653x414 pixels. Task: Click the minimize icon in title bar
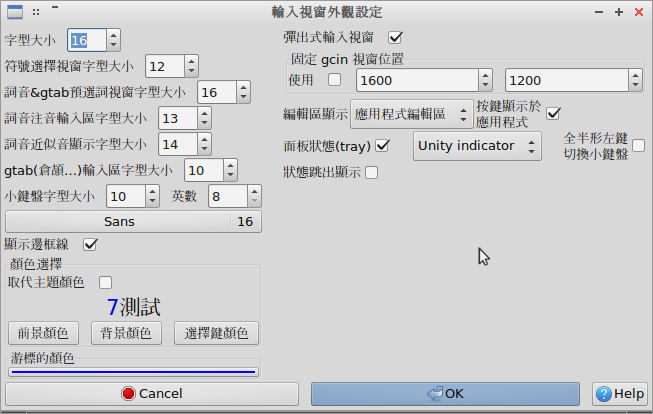pyautogui.click(x=599, y=12)
